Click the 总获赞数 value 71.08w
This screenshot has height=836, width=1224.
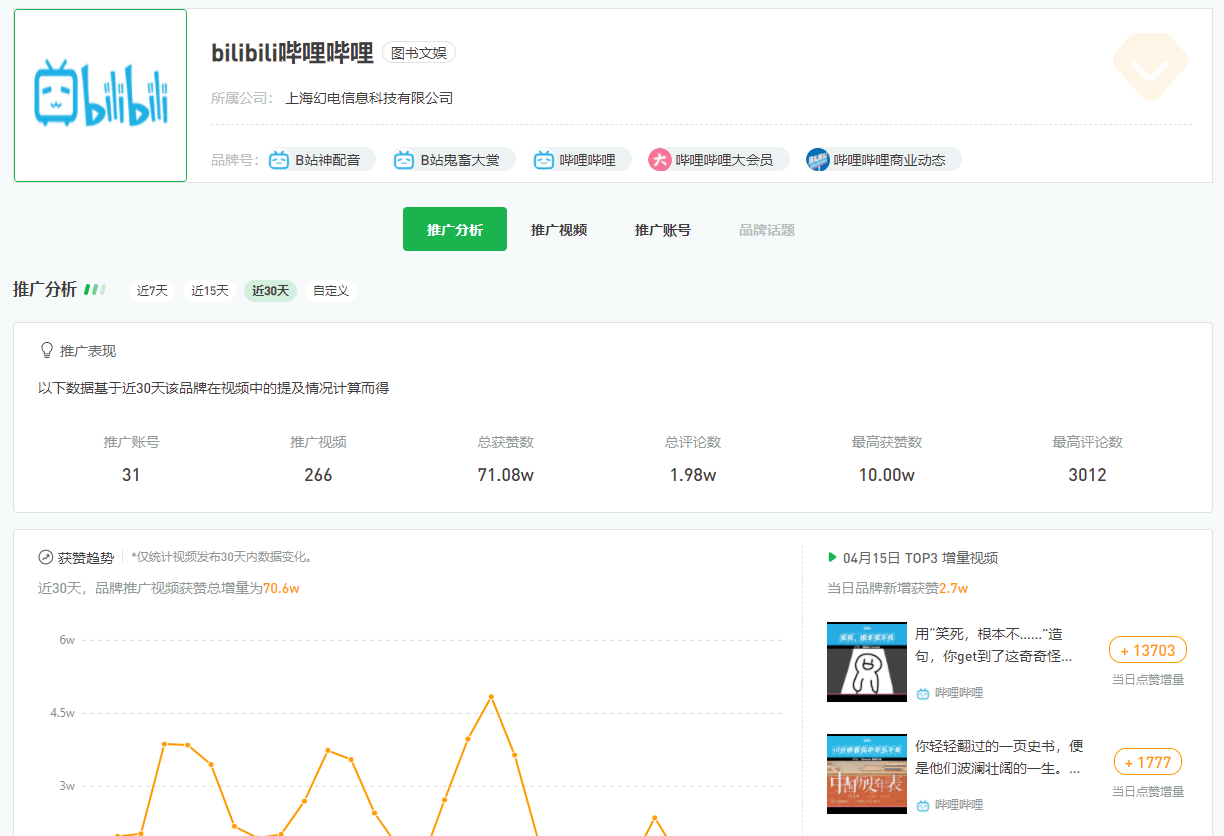505,475
